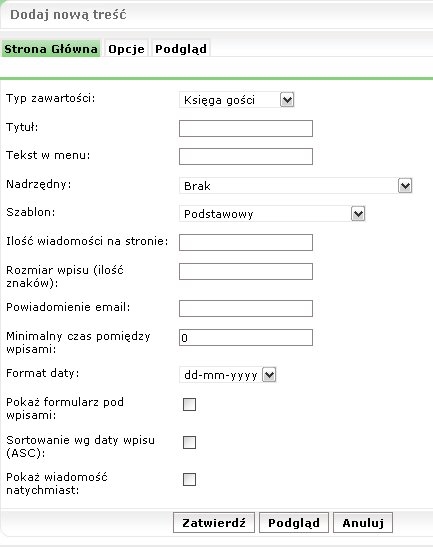This screenshot has width=433, height=547.
Task: Check Pokaż wiadomość natychmiast box
Action: point(189,479)
